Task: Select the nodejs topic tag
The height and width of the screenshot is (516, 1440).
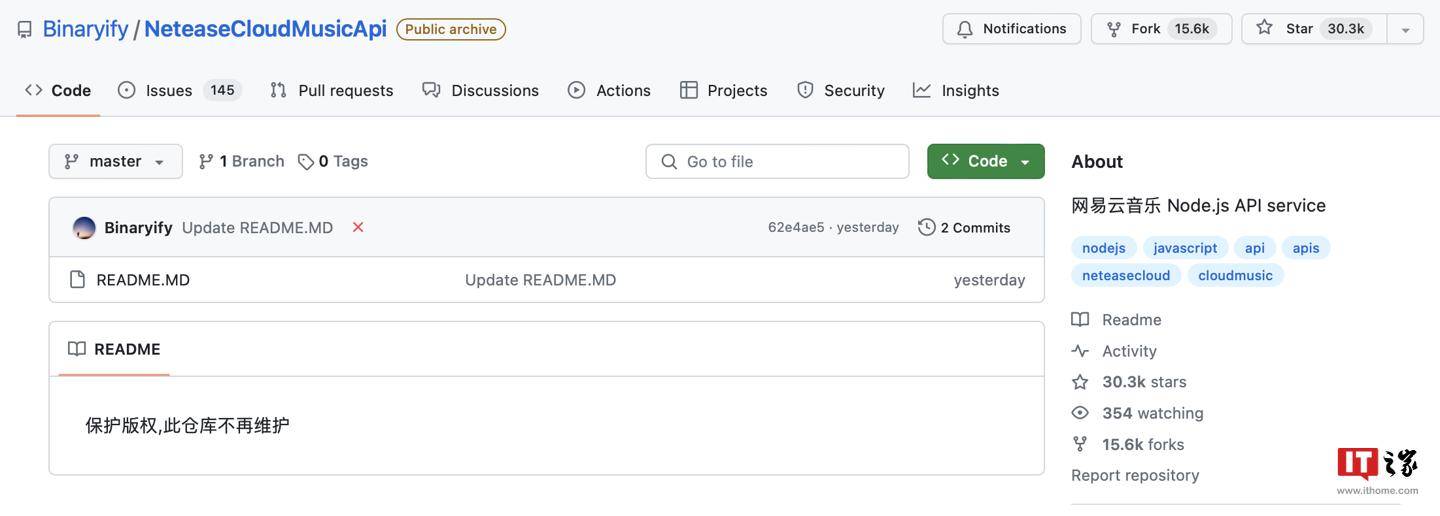Action: (x=1103, y=248)
